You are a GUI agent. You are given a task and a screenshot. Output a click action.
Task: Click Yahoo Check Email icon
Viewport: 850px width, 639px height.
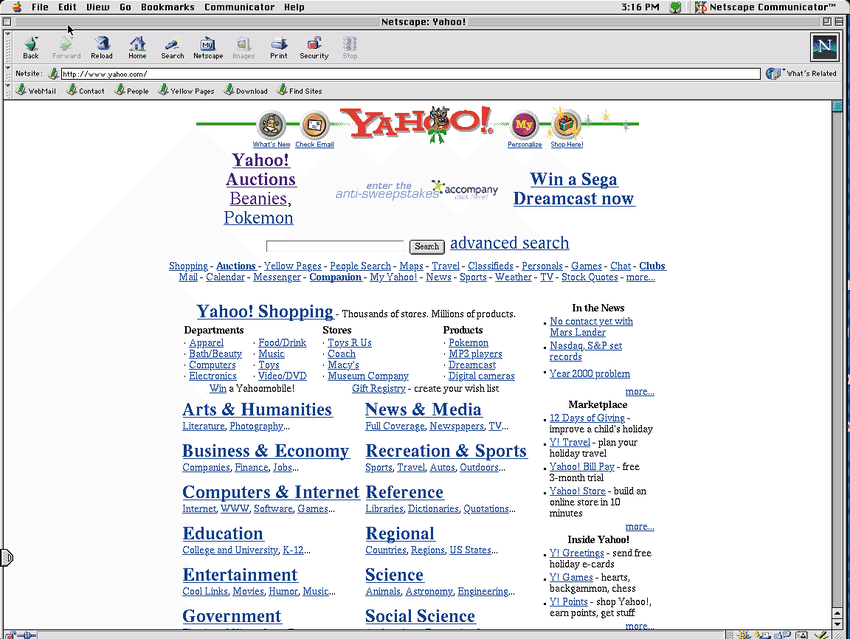(x=314, y=126)
